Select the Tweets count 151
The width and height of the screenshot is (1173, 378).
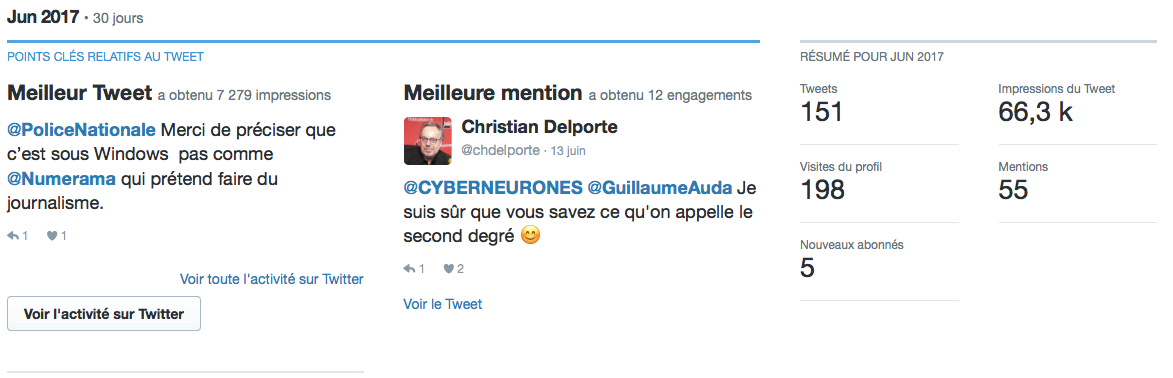[821, 112]
